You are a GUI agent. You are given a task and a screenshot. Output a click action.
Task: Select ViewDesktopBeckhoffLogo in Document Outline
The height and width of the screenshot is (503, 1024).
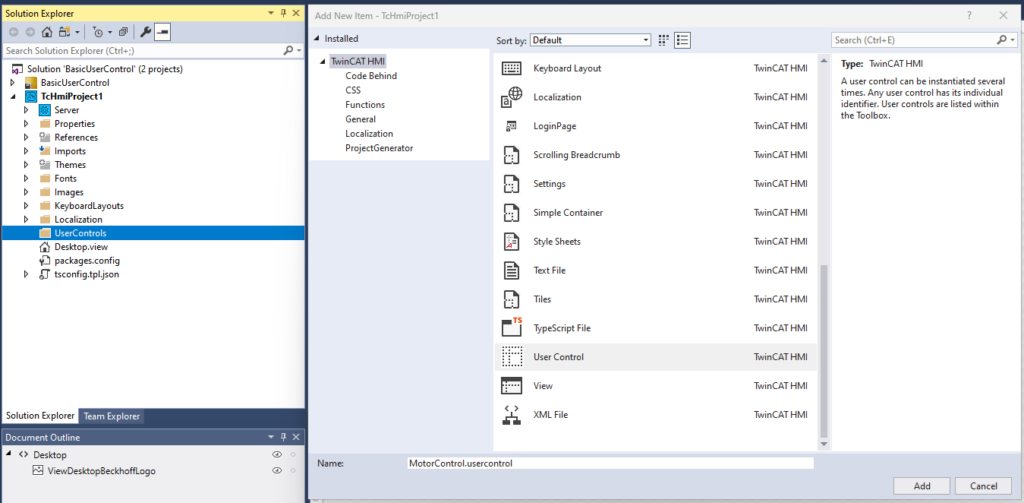[102, 470]
